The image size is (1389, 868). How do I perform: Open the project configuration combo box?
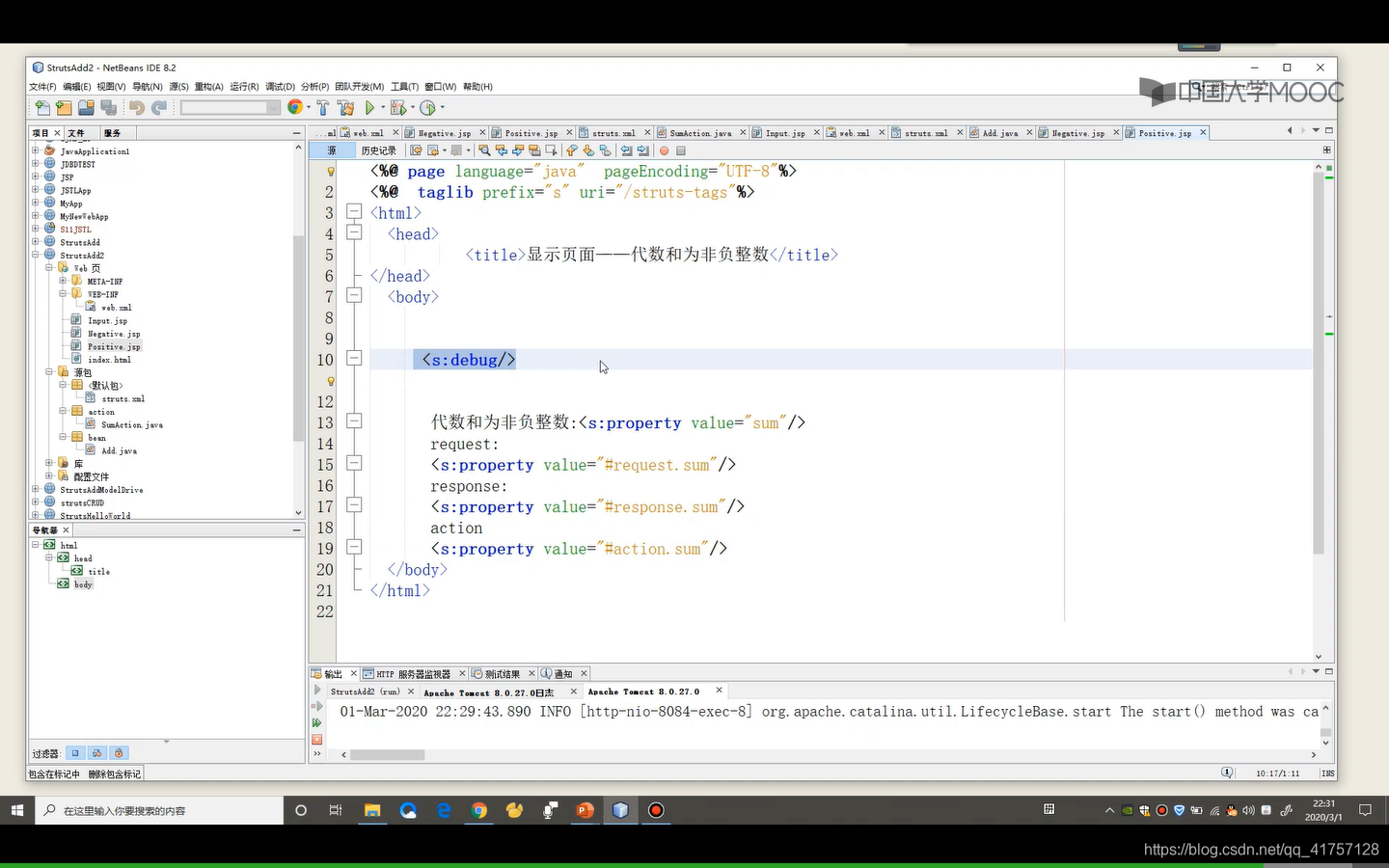[230, 108]
